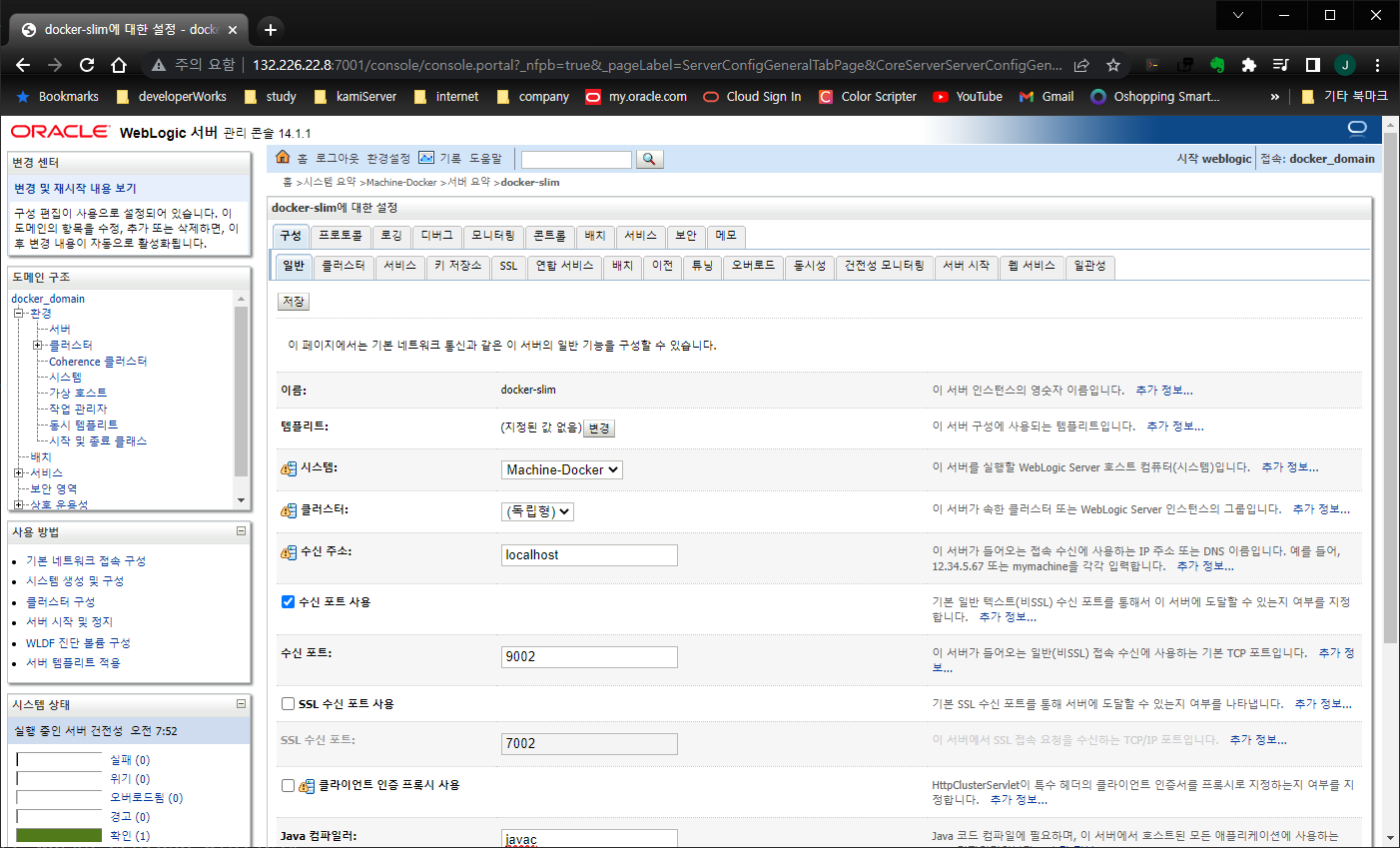
Task: Collapse the 시스템 상태 panel icon
Action: click(x=241, y=704)
